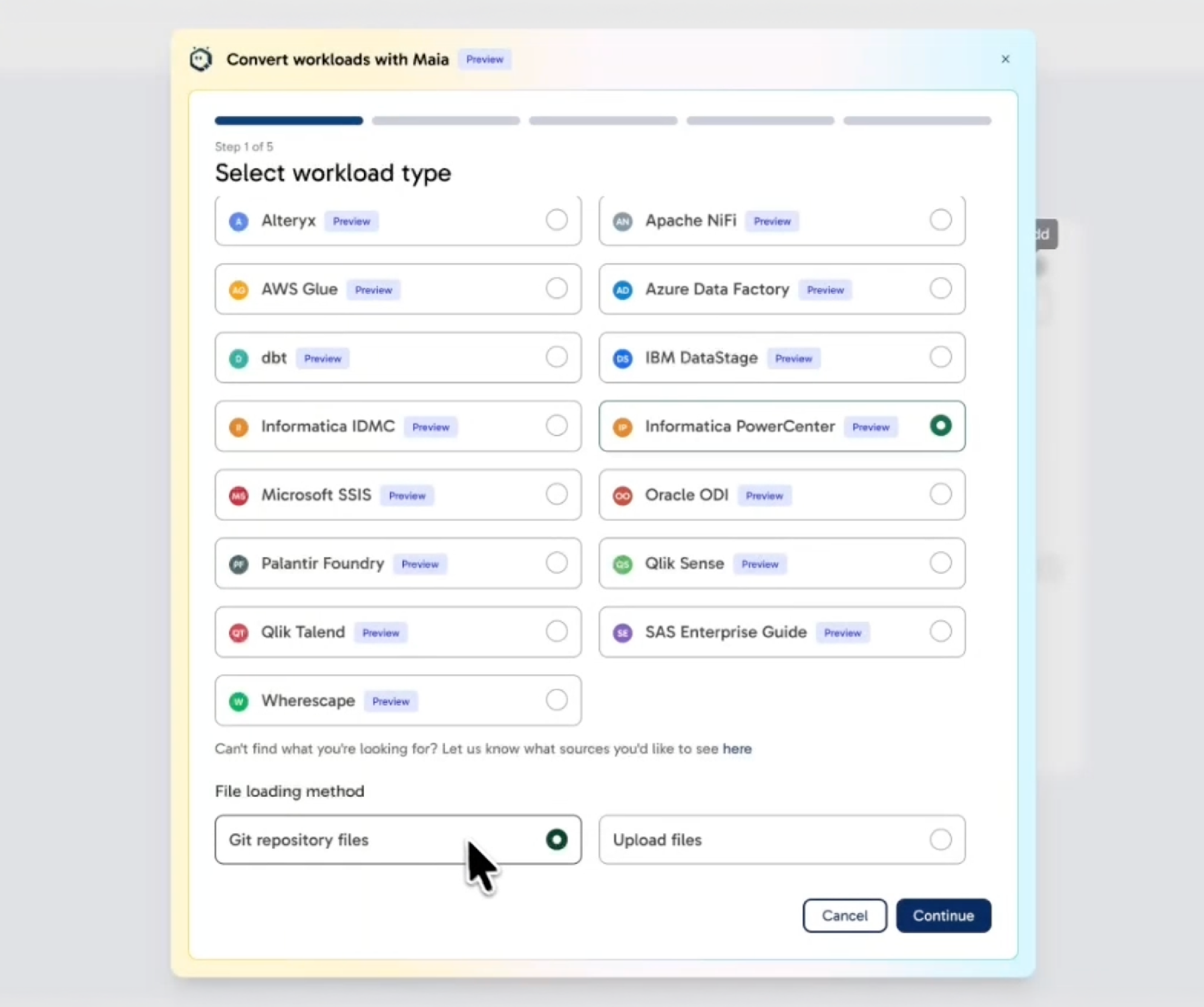The height and width of the screenshot is (1007, 1204).
Task: Choose Upload files loading method
Action: click(x=940, y=840)
